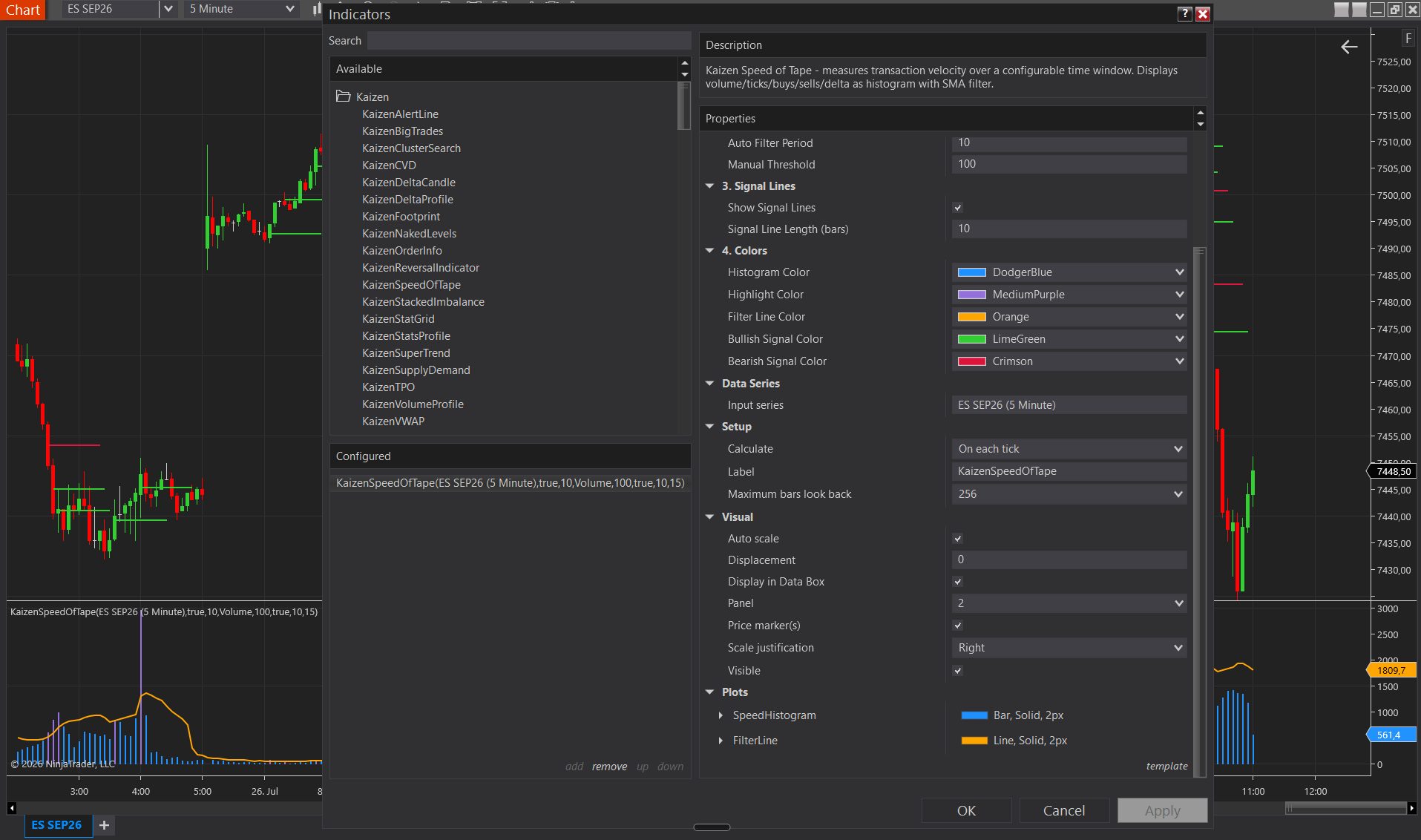The width and height of the screenshot is (1421, 840).
Task: Click the template link
Action: coord(1166,766)
